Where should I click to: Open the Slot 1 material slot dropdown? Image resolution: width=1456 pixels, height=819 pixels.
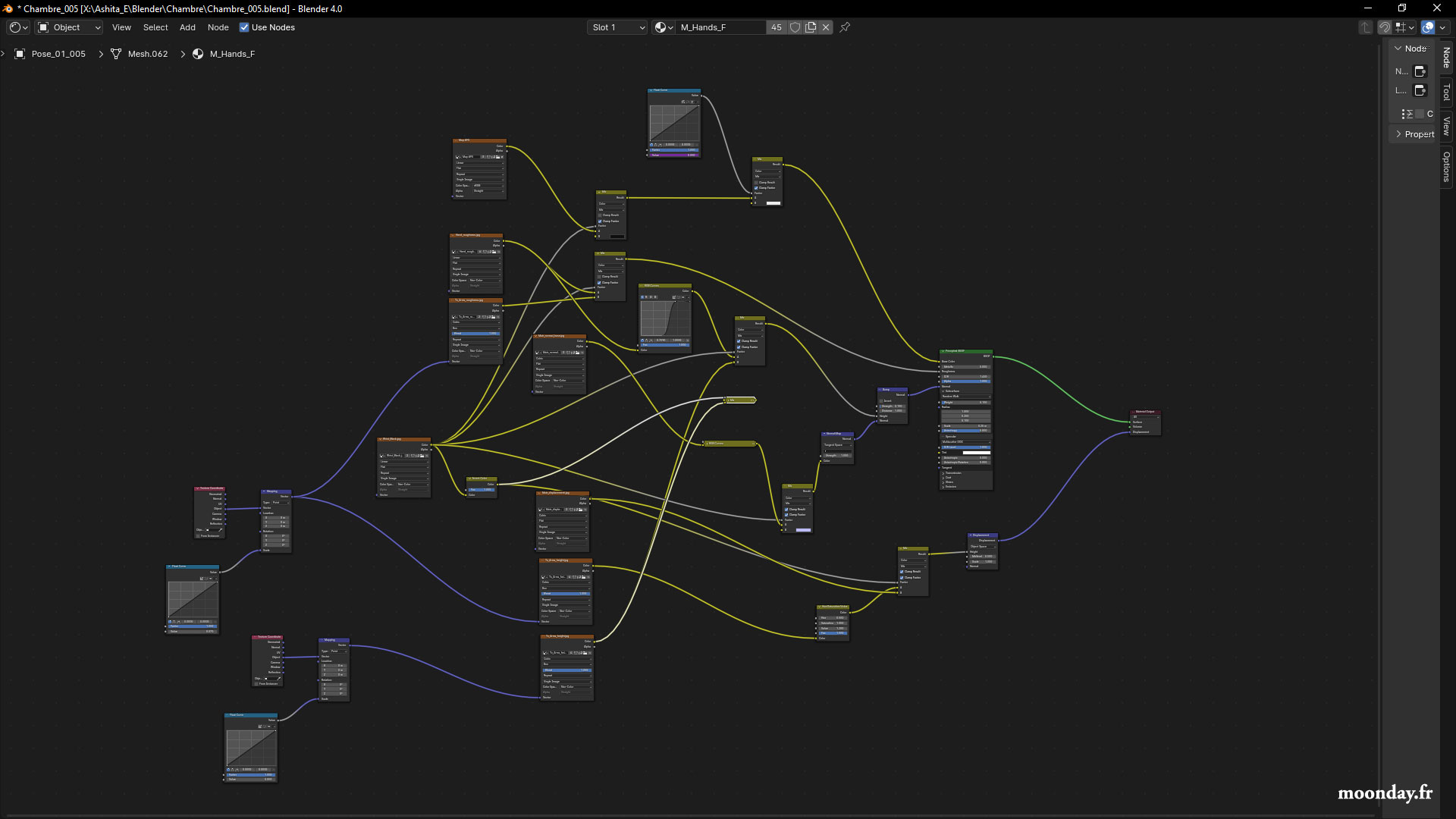click(617, 27)
